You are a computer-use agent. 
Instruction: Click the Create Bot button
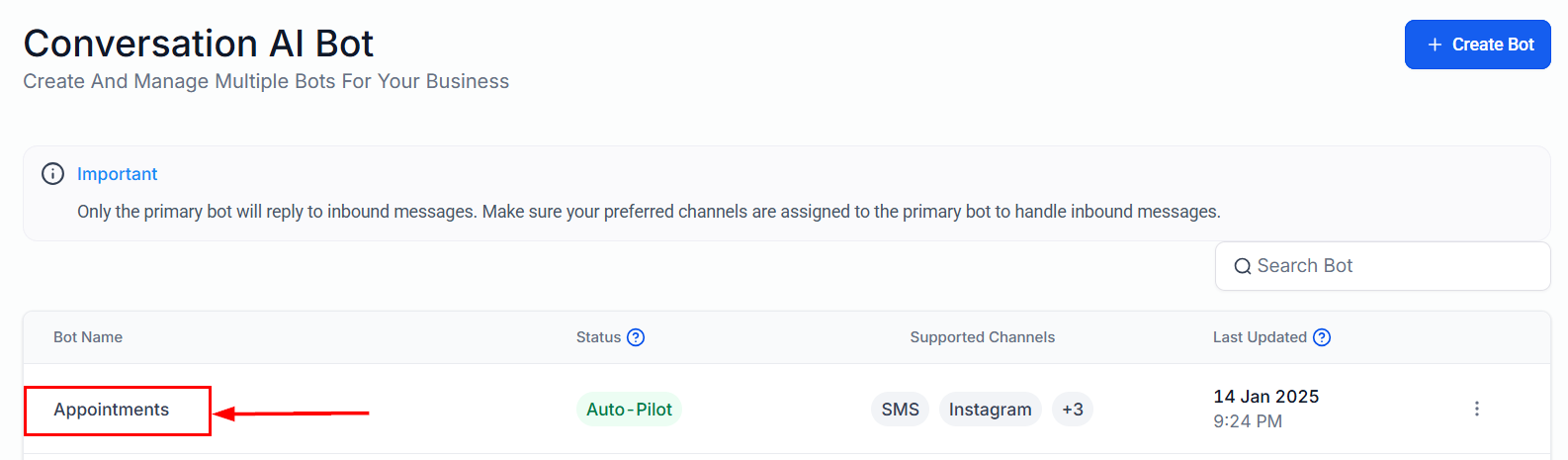(x=1477, y=45)
